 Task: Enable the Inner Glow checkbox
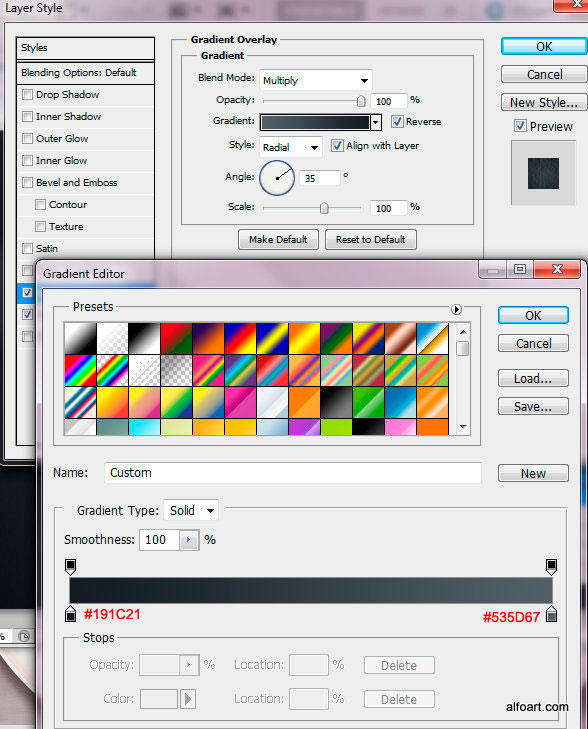(x=27, y=160)
